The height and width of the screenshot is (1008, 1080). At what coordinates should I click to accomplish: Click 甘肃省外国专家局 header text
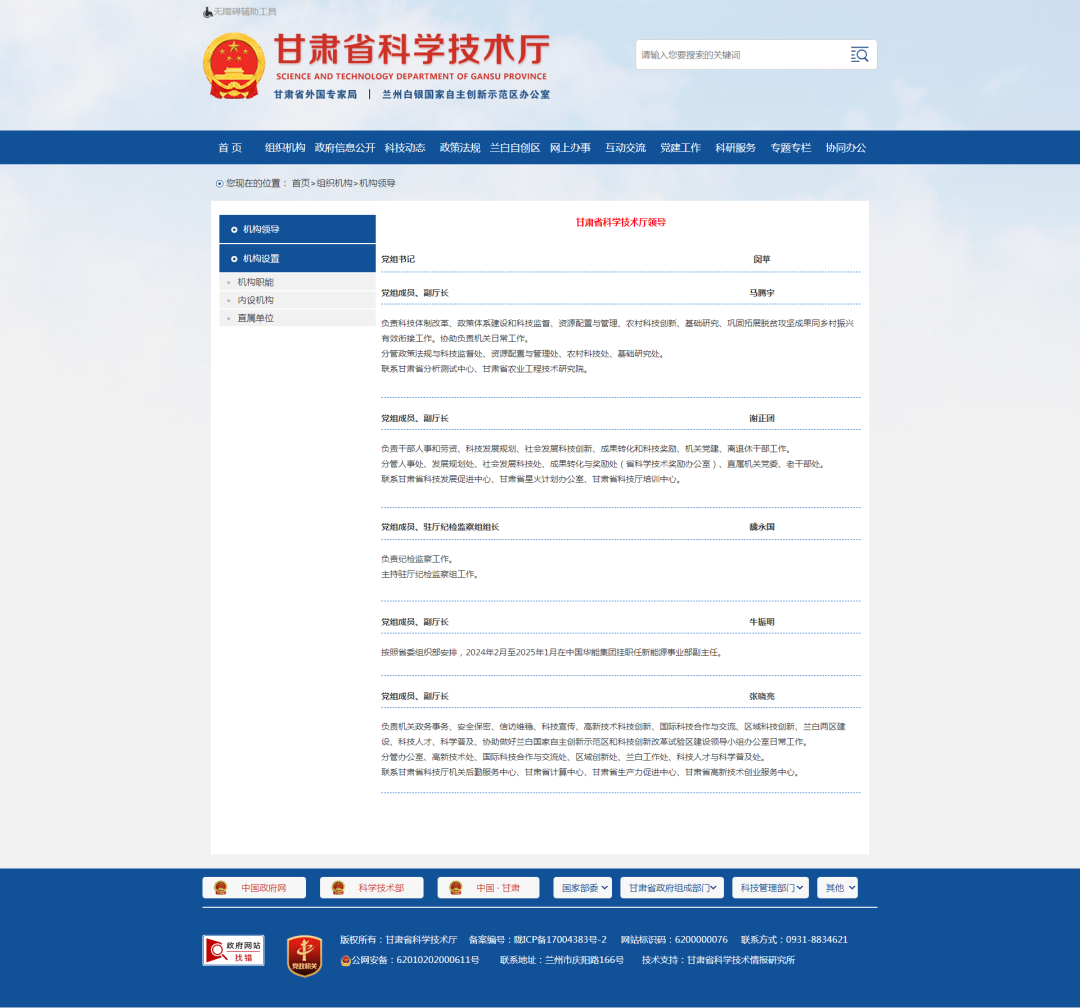pos(315,94)
